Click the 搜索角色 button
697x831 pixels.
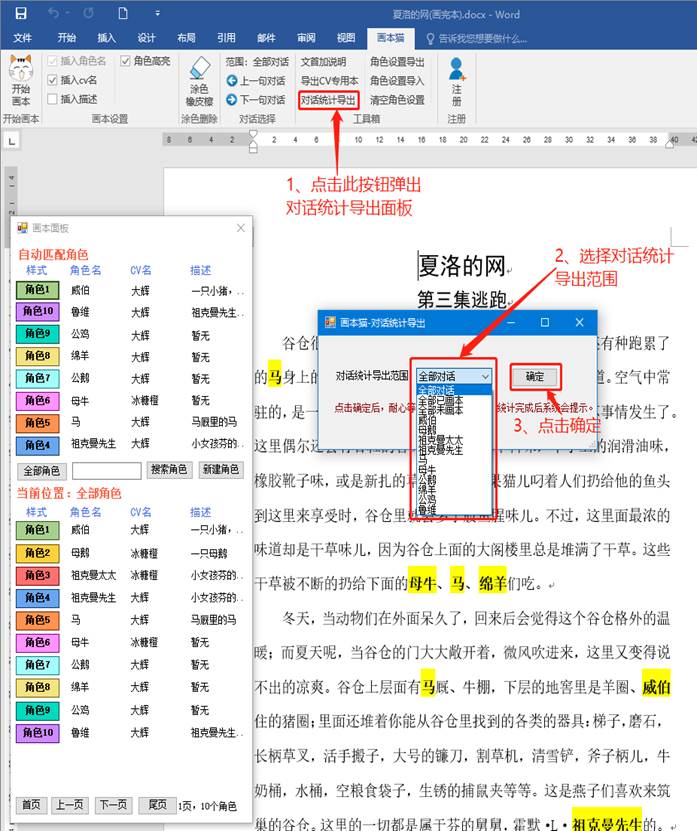[x=169, y=470]
